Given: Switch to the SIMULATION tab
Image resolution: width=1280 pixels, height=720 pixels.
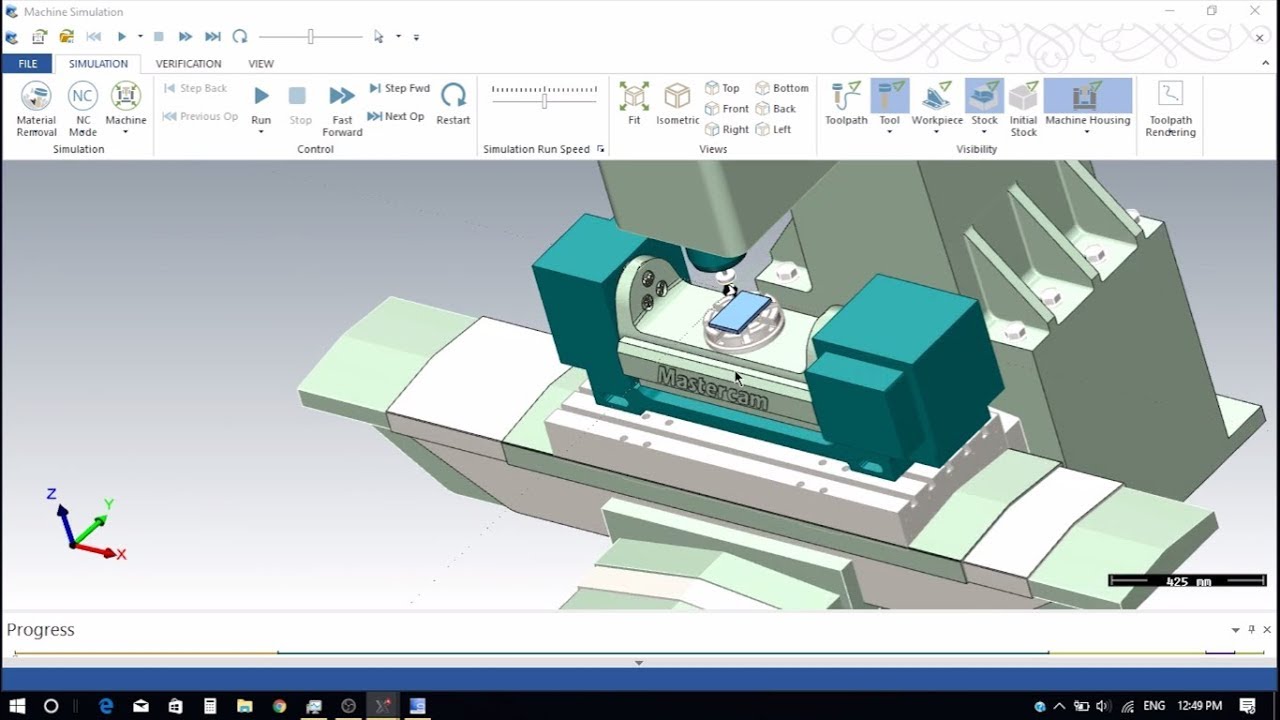Looking at the screenshot, I should (98, 64).
